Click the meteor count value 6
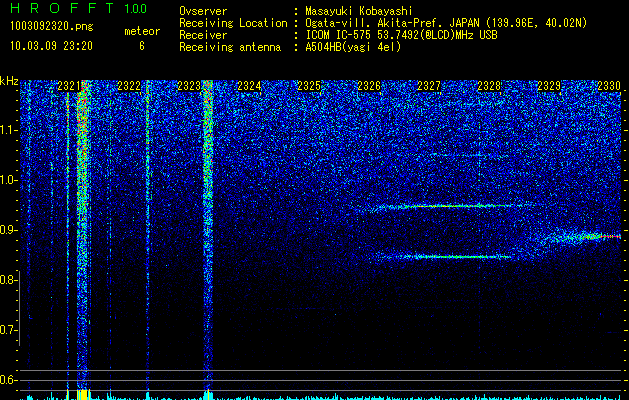 click(x=142, y=46)
